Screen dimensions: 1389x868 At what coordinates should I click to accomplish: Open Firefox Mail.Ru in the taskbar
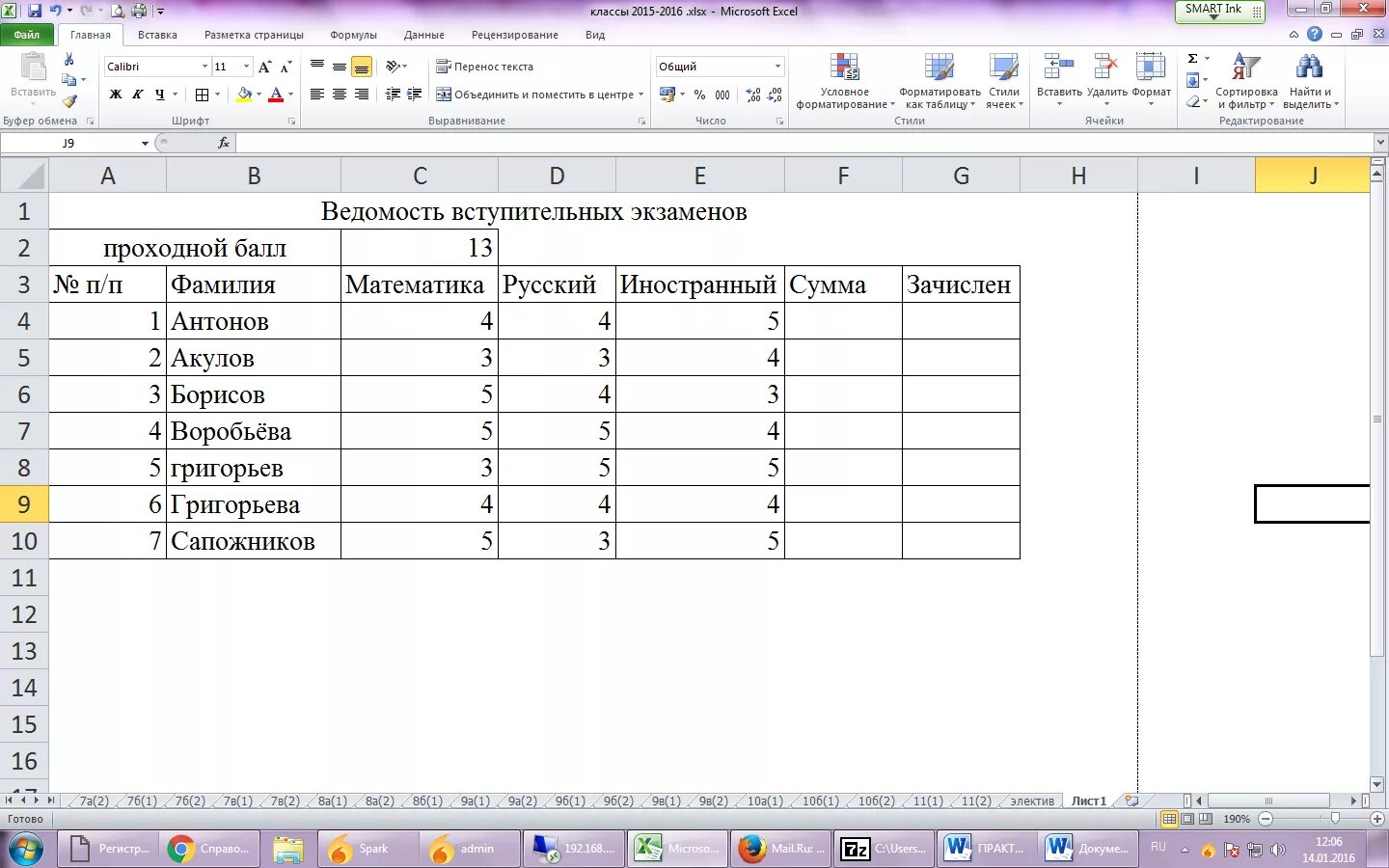click(x=781, y=849)
